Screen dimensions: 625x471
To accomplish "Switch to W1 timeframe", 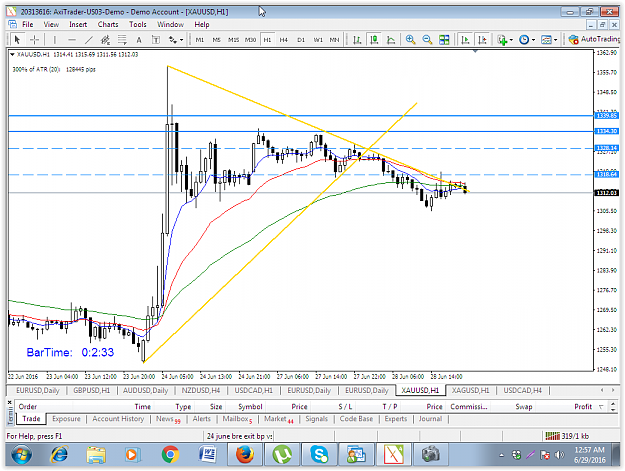I will point(318,39).
